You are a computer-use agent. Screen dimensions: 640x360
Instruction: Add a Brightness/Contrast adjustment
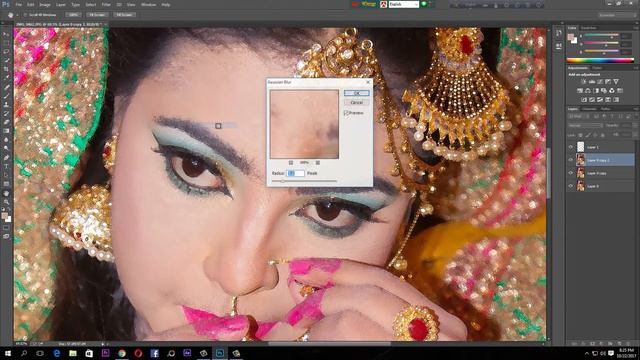584,82
